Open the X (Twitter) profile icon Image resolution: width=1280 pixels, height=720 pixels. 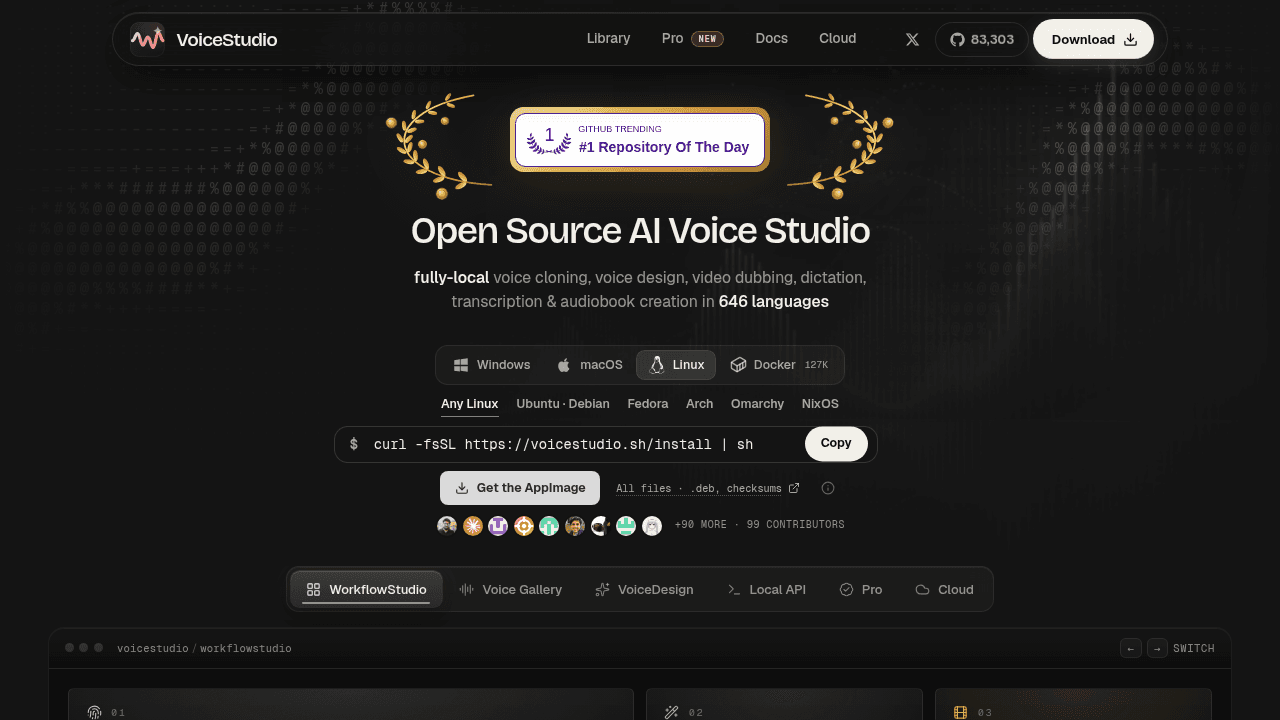[x=912, y=39]
